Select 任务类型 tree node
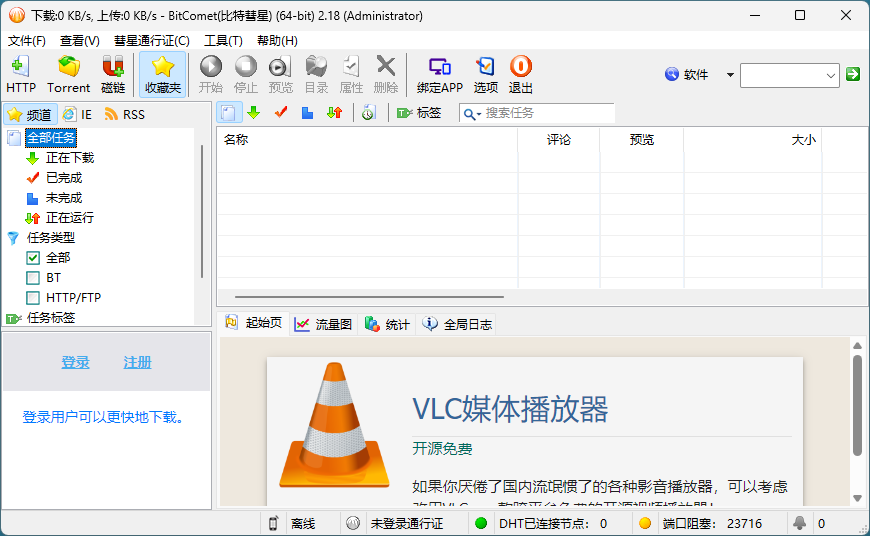The width and height of the screenshot is (870, 536). tap(51, 238)
